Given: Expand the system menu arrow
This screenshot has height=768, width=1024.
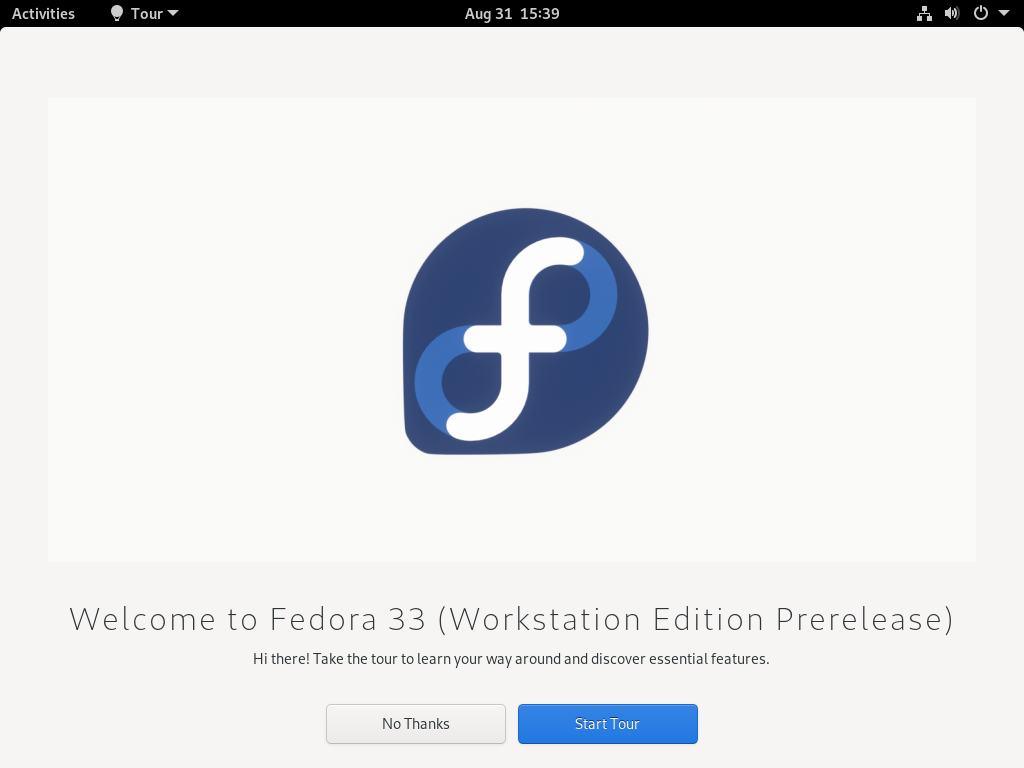Looking at the screenshot, I should click(1004, 14).
